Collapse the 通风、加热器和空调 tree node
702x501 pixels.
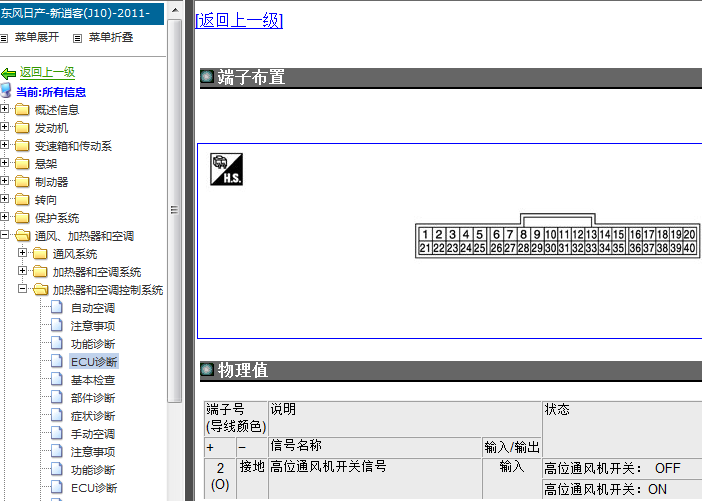click(x=4, y=235)
